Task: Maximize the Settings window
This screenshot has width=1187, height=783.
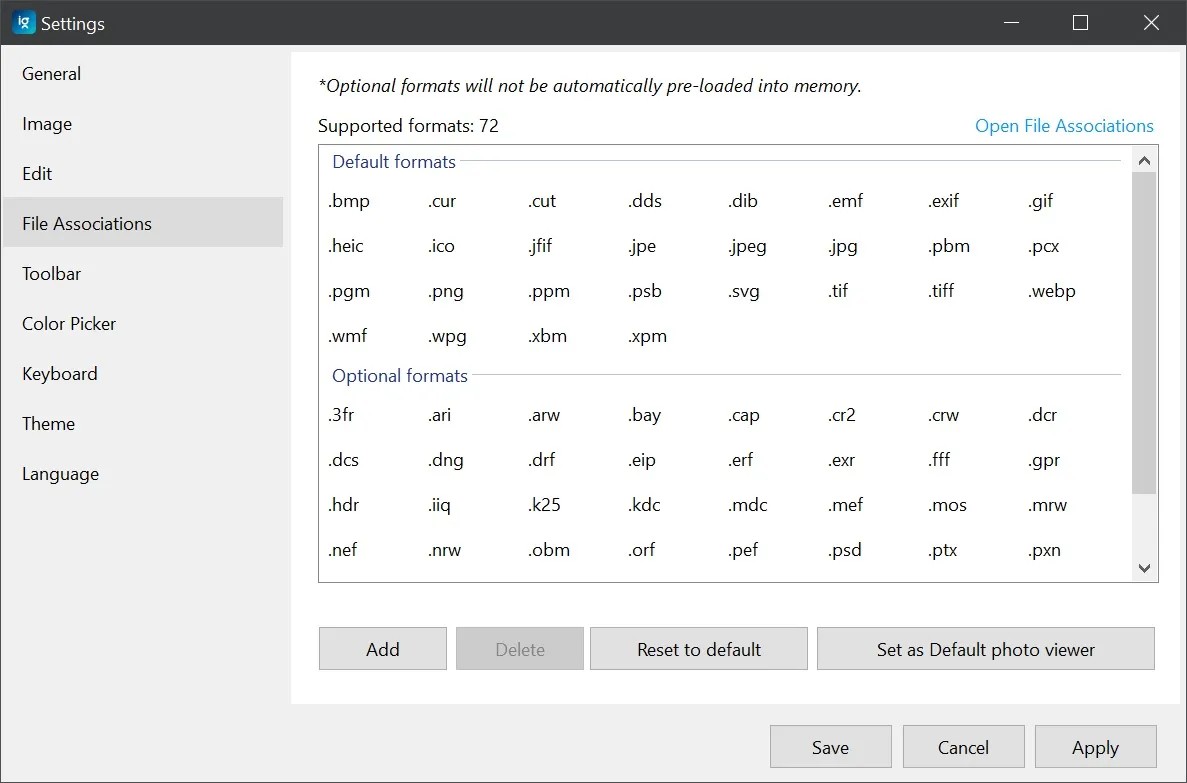Action: [x=1080, y=23]
